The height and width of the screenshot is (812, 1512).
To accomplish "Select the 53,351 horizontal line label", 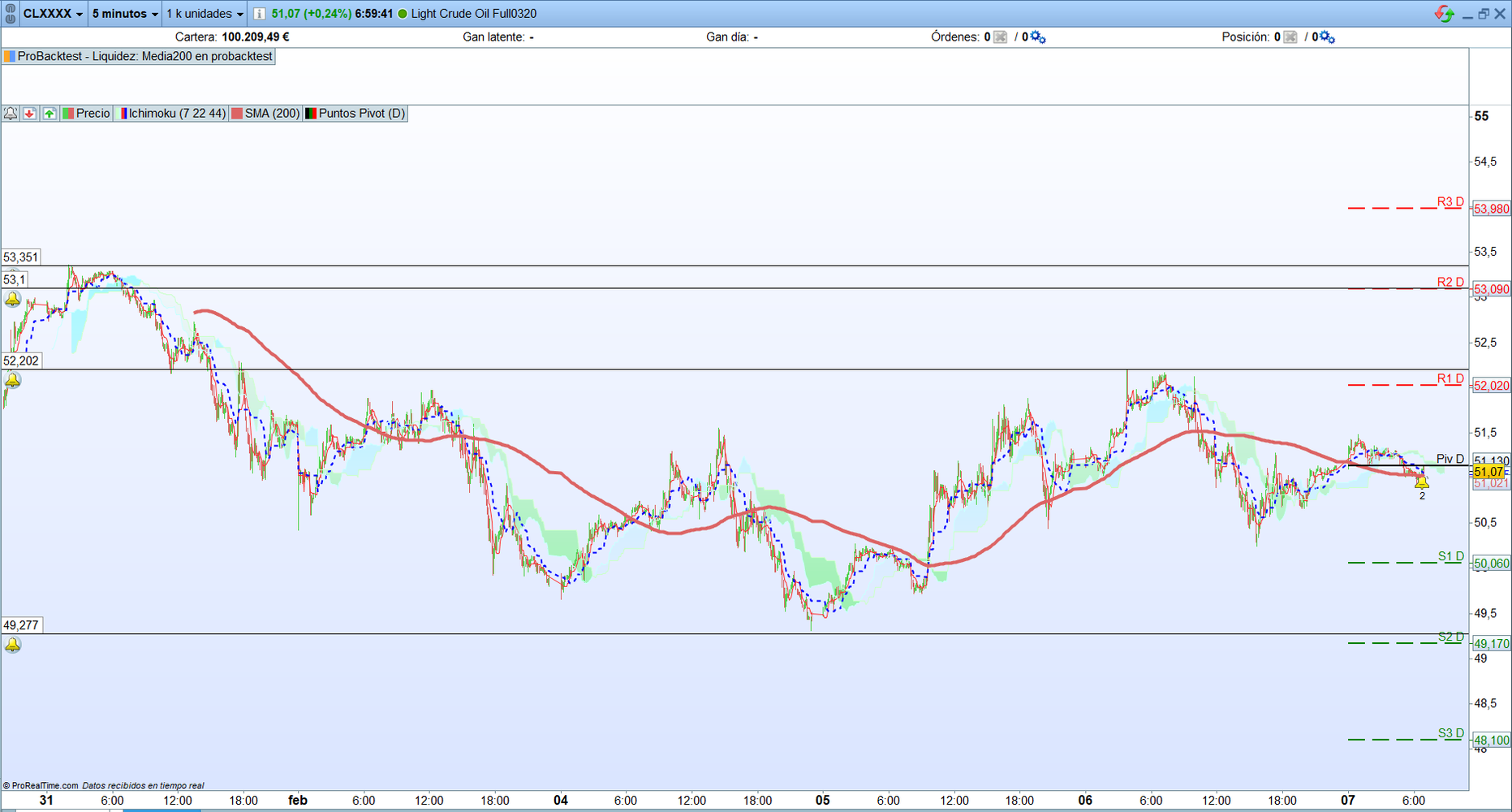I will click(21, 257).
